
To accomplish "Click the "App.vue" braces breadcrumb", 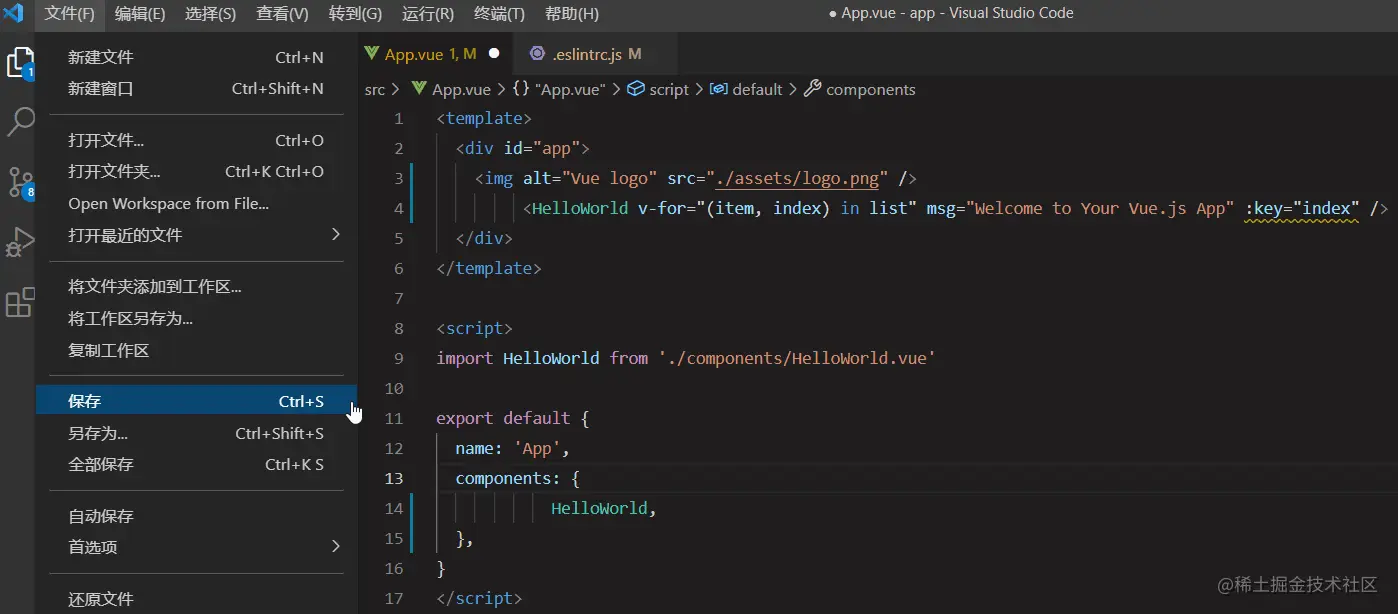I will (x=559, y=89).
